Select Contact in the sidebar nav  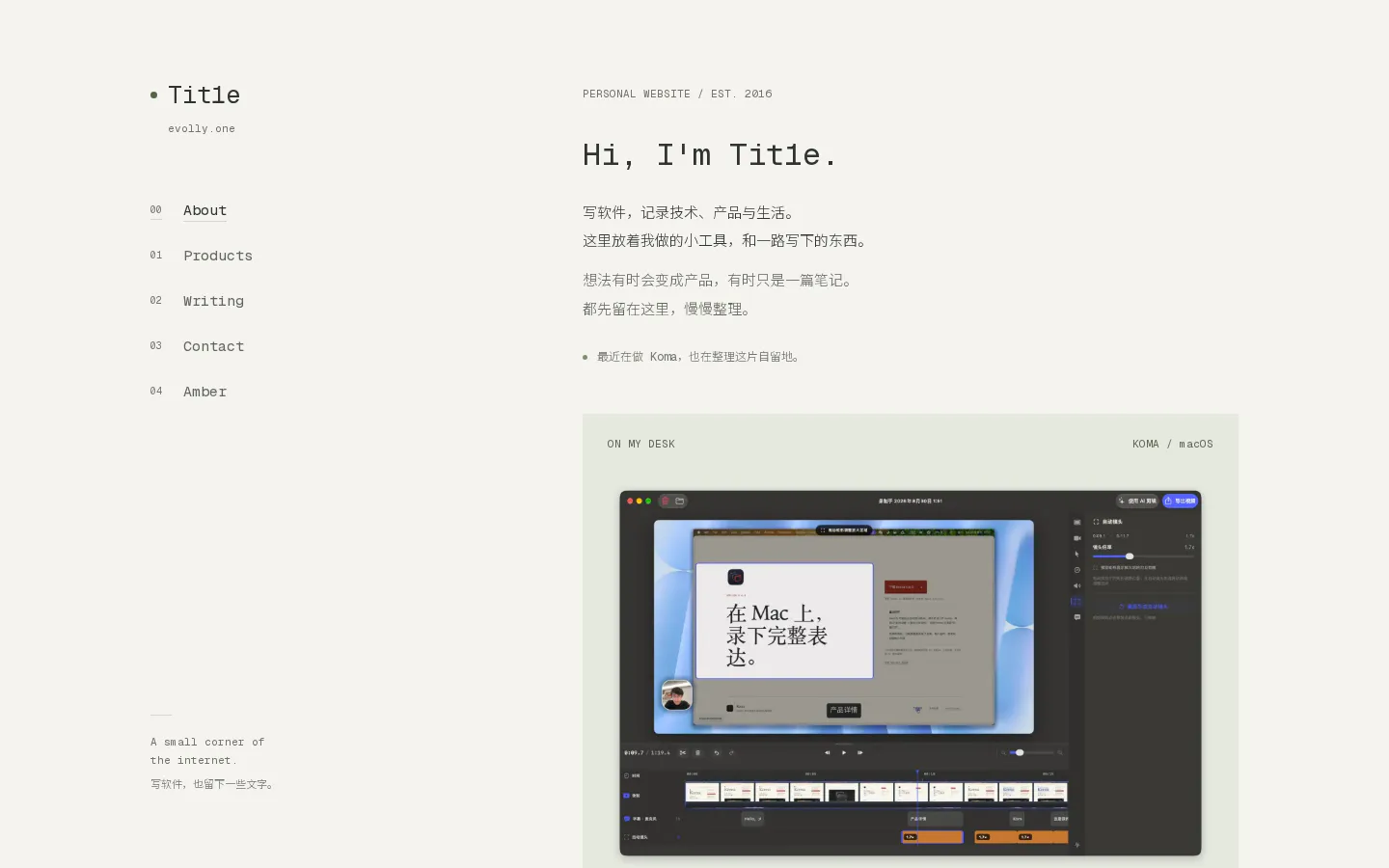coord(213,346)
